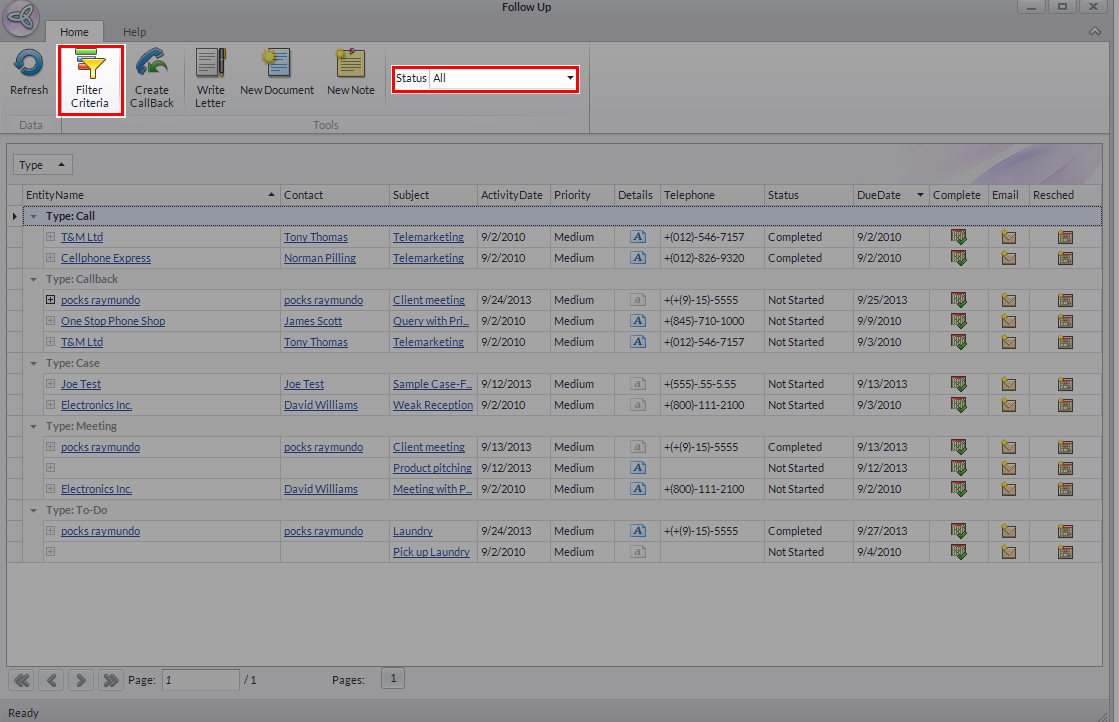Add a New Note from ribbon
The width and height of the screenshot is (1119, 722).
(350, 64)
